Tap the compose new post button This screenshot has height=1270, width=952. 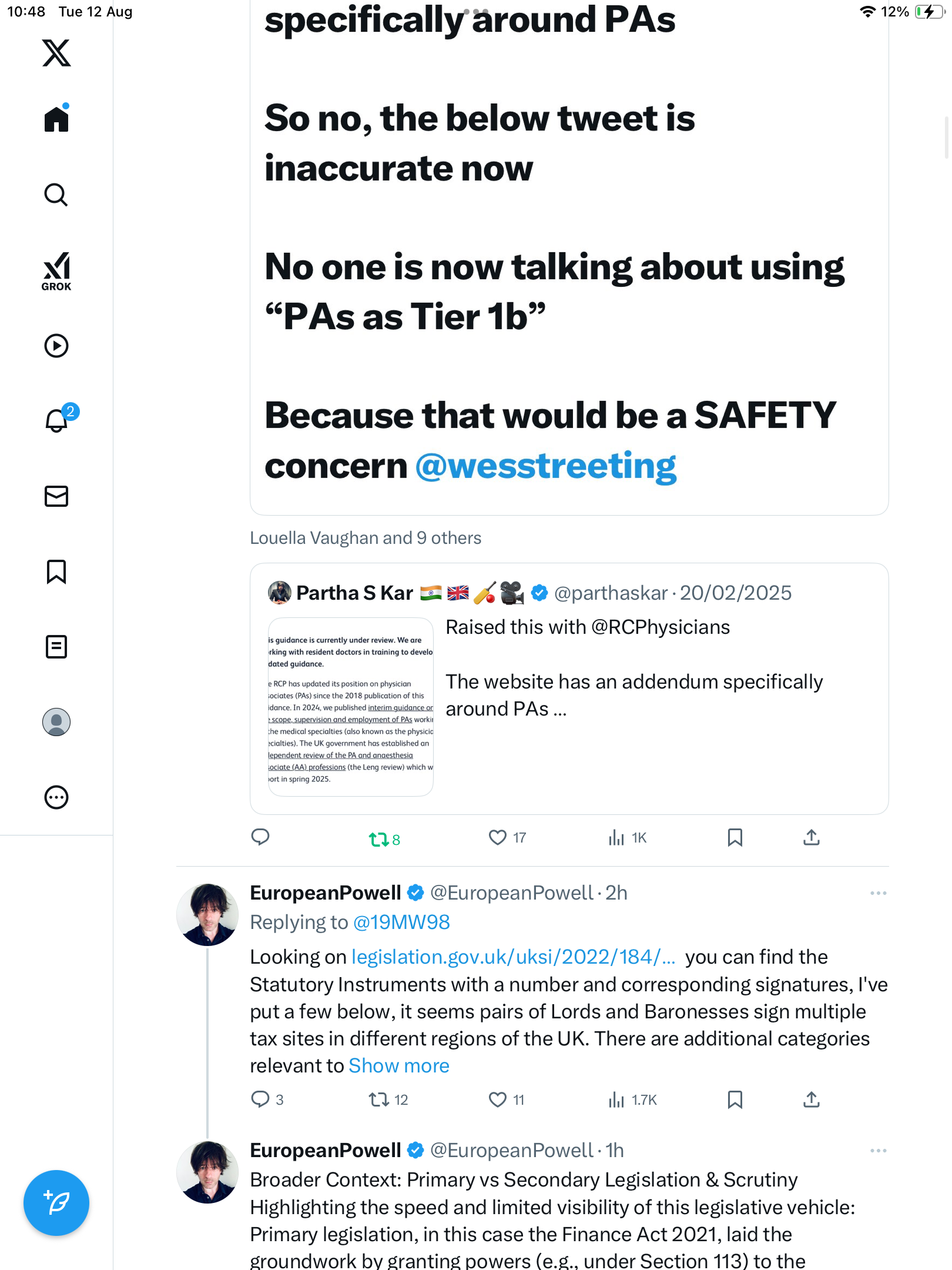[x=56, y=1203]
